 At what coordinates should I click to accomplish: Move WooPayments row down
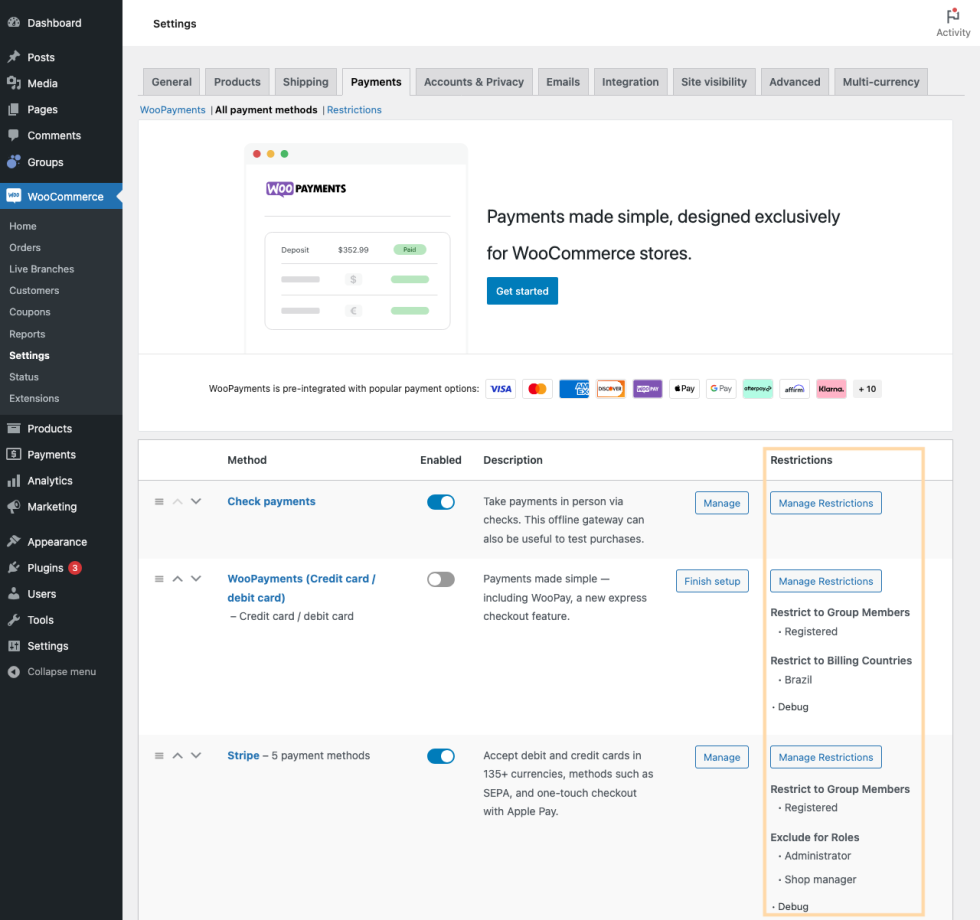point(196,579)
